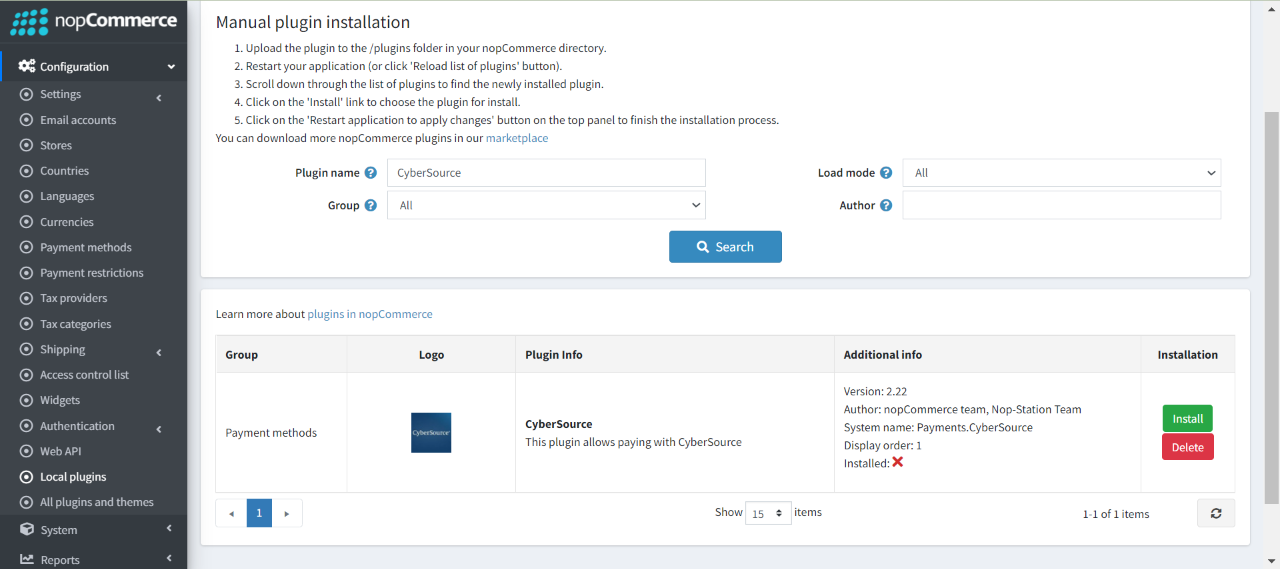Open the Group dropdown
Screen dimensions: 1280x569
pos(546,205)
